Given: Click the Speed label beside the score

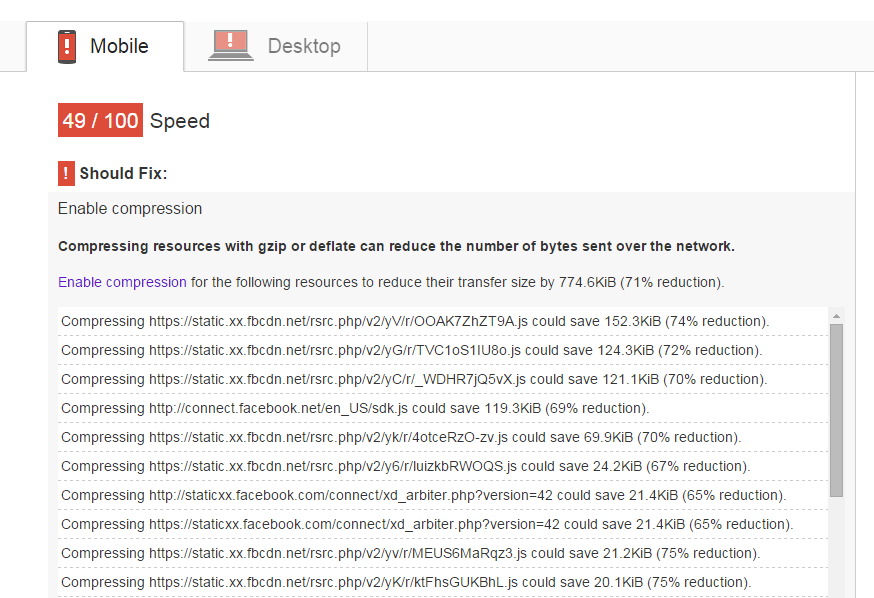Looking at the screenshot, I should coord(180,121).
